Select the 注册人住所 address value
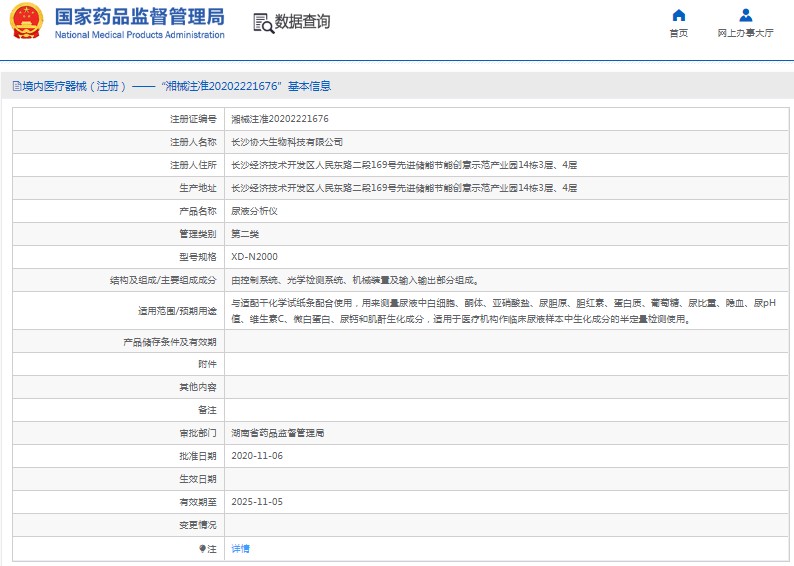 404,165
